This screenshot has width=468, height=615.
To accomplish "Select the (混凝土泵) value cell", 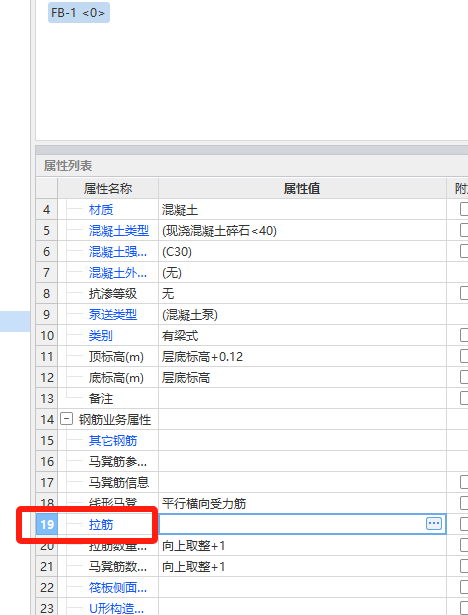I will tap(302, 315).
